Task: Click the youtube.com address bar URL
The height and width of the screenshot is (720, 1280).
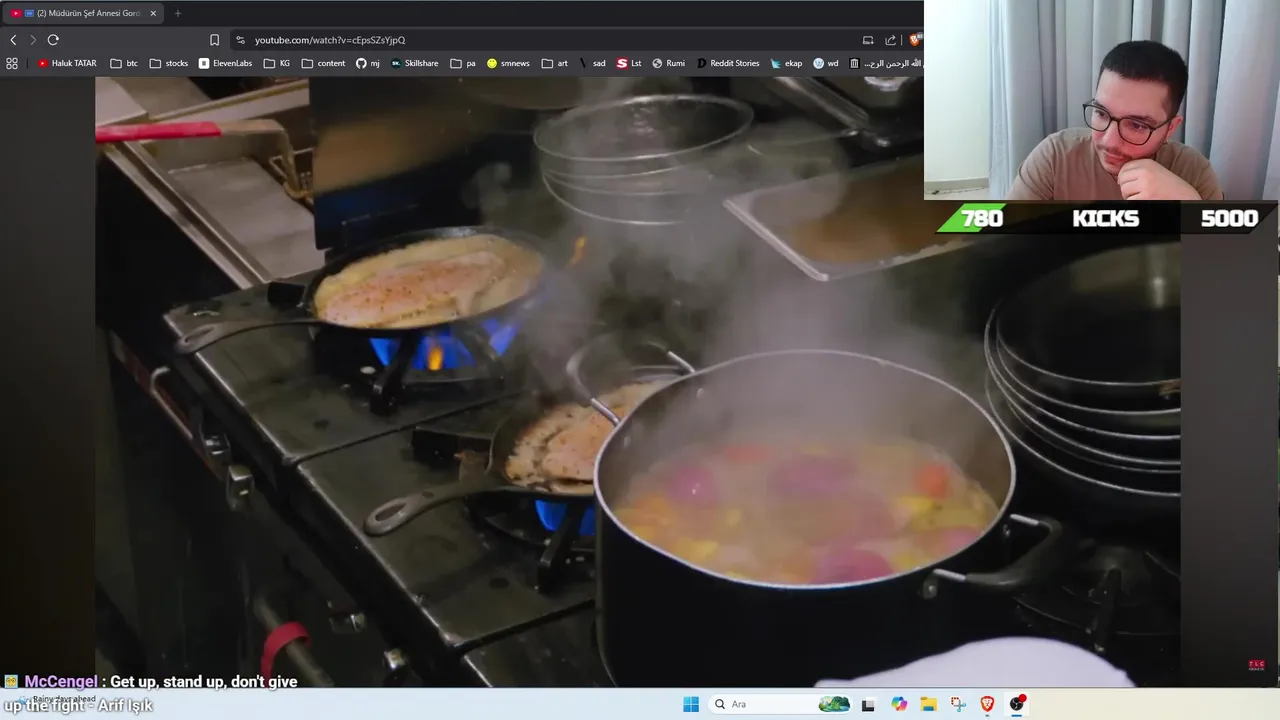Action: pos(330,40)
